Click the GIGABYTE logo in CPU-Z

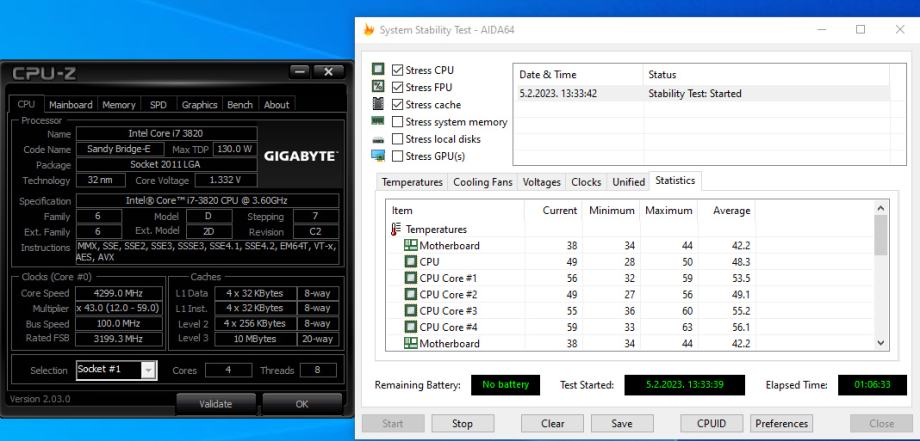(x=300, y=157)
